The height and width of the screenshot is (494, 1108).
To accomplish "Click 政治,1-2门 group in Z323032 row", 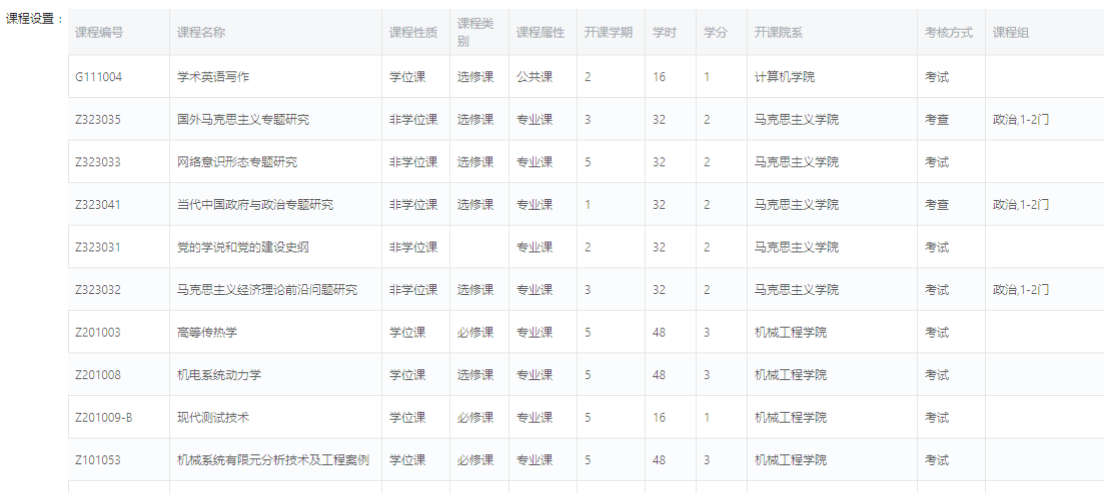I will 1021,290.
